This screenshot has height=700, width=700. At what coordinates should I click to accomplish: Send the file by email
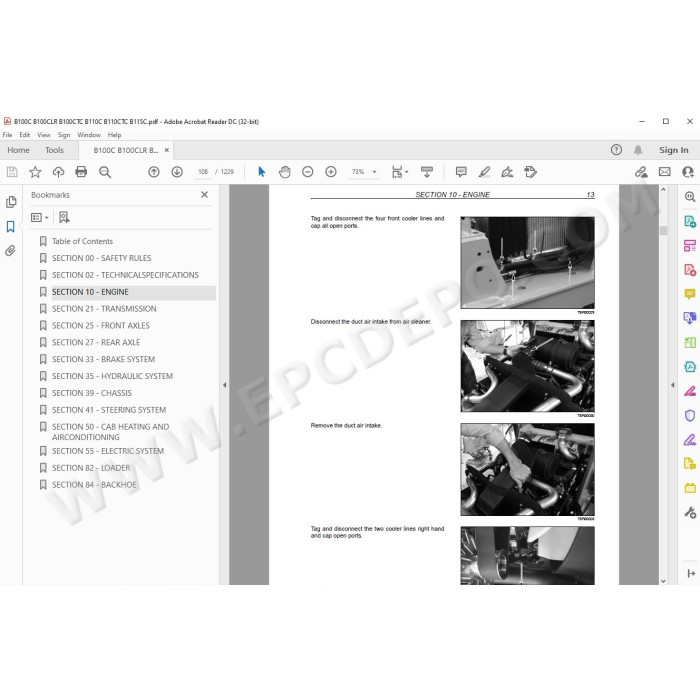click(x=665, y=172)
